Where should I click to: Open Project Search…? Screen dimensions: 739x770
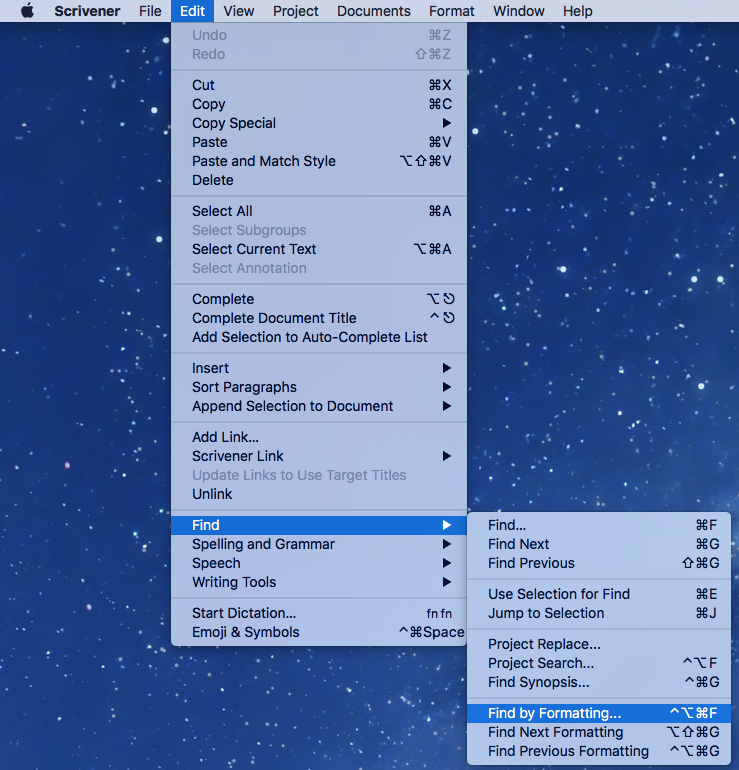pos(599,663)
